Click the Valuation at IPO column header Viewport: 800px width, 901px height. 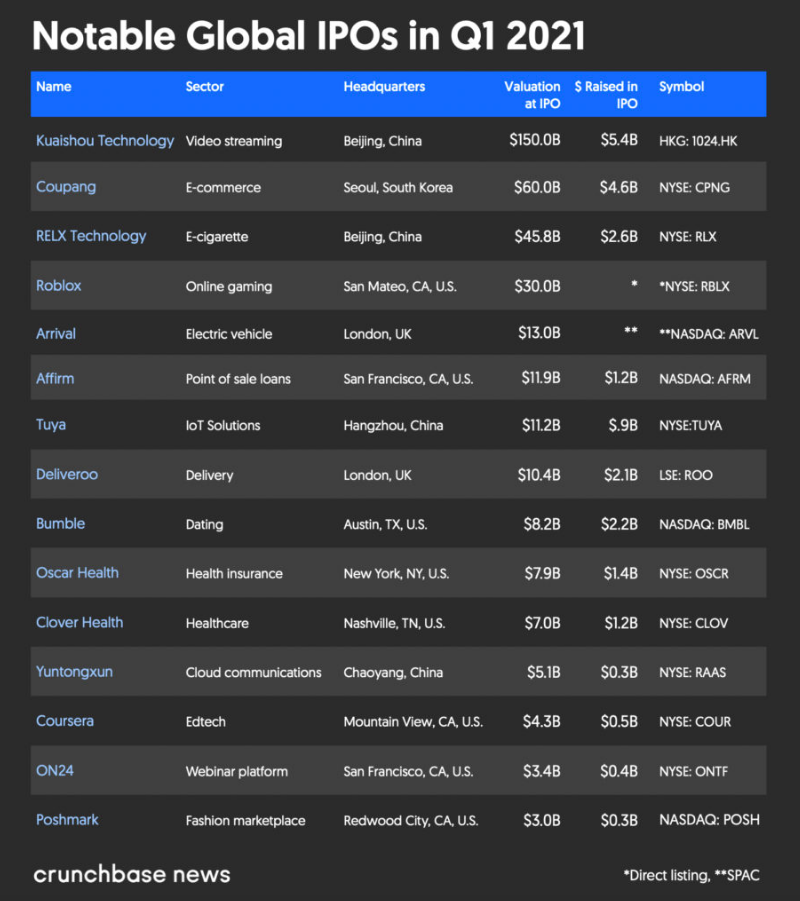(532, 94)
